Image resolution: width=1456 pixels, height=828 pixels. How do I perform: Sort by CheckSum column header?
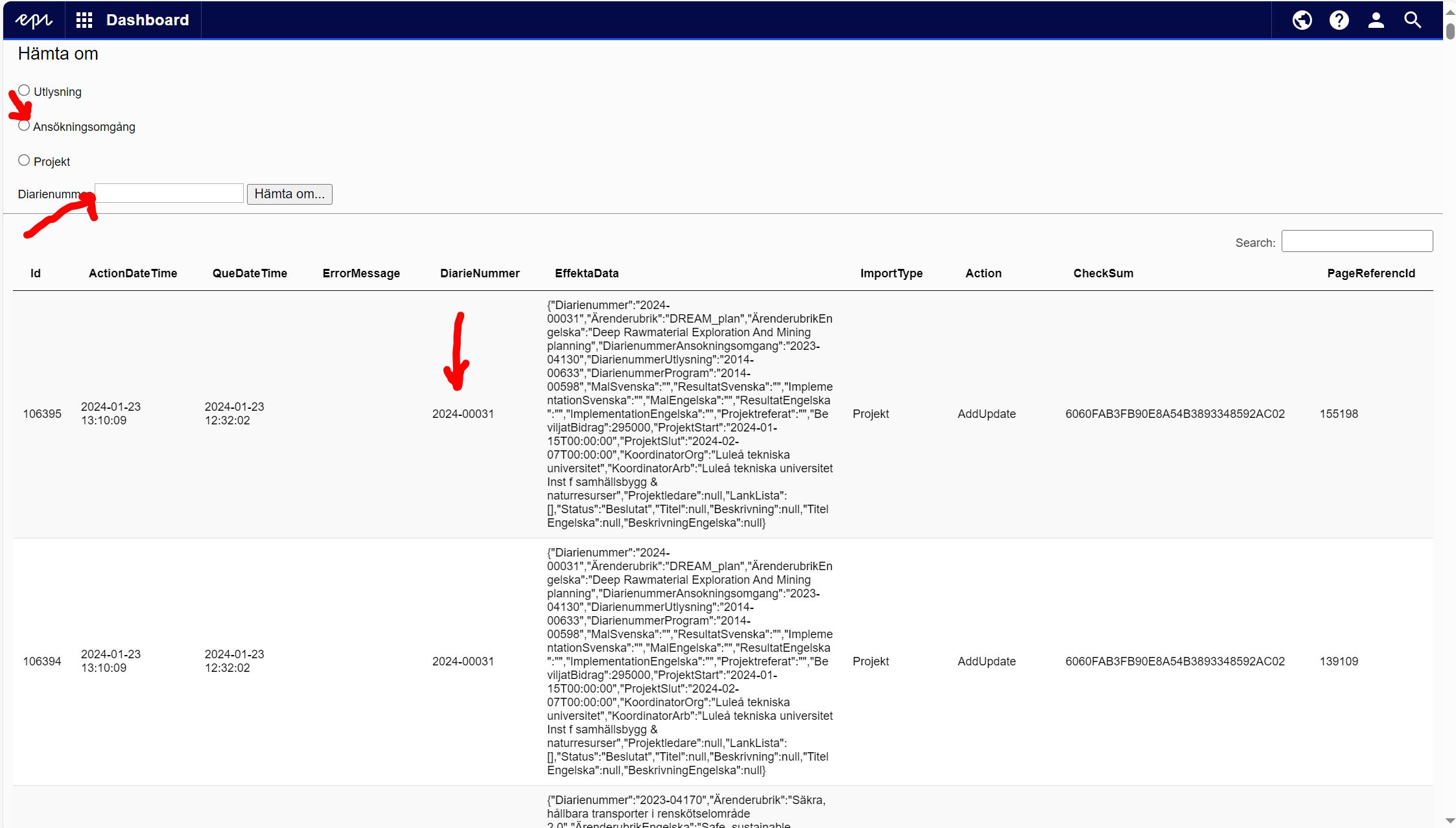click(x=1103, y=273)
